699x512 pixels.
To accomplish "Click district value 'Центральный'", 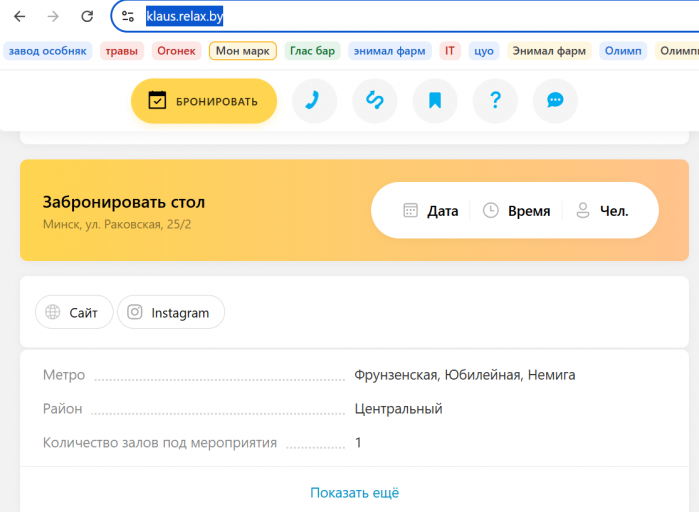I will [x=399, y=409].
